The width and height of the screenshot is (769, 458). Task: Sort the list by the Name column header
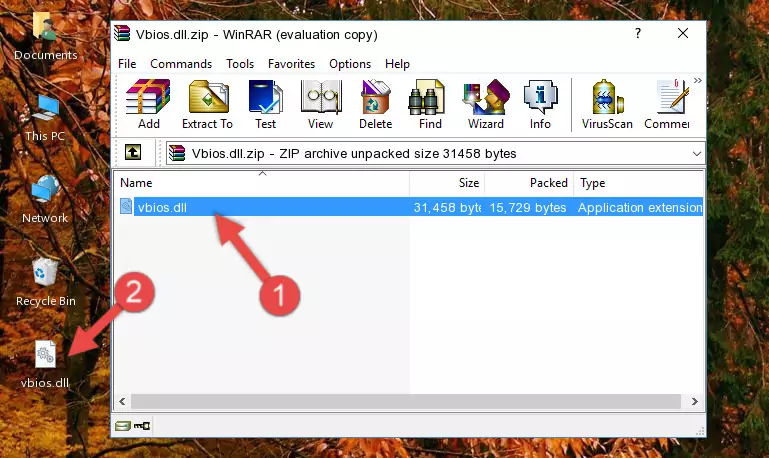(x=262, y=183)
